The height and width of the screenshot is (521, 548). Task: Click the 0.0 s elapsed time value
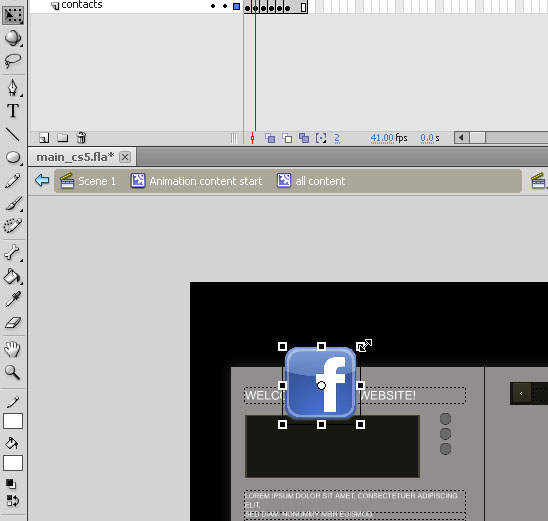click(427, 138)
